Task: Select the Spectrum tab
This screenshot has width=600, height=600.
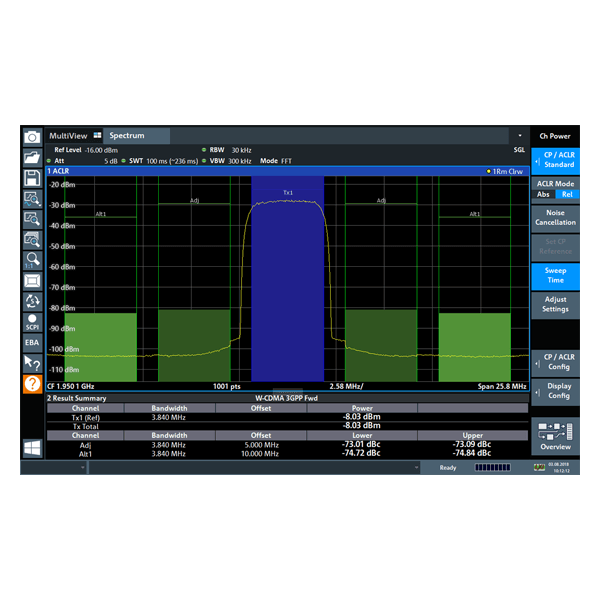Action: [x=136, y=136]
